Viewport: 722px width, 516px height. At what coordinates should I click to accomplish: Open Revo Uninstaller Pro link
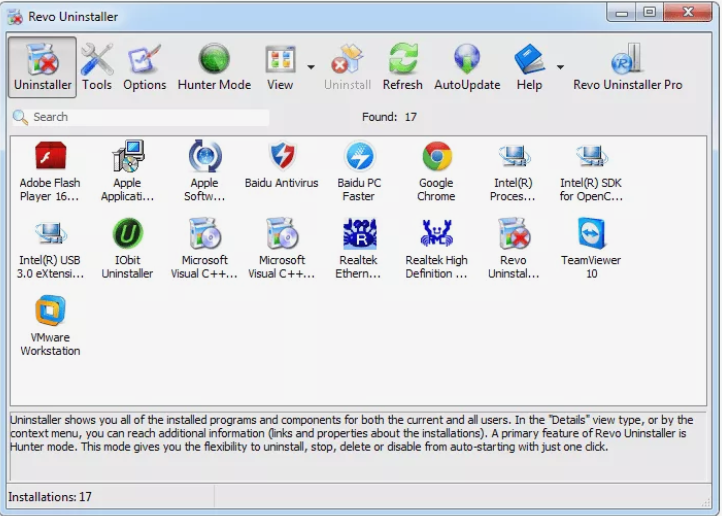tap(628, 67)
